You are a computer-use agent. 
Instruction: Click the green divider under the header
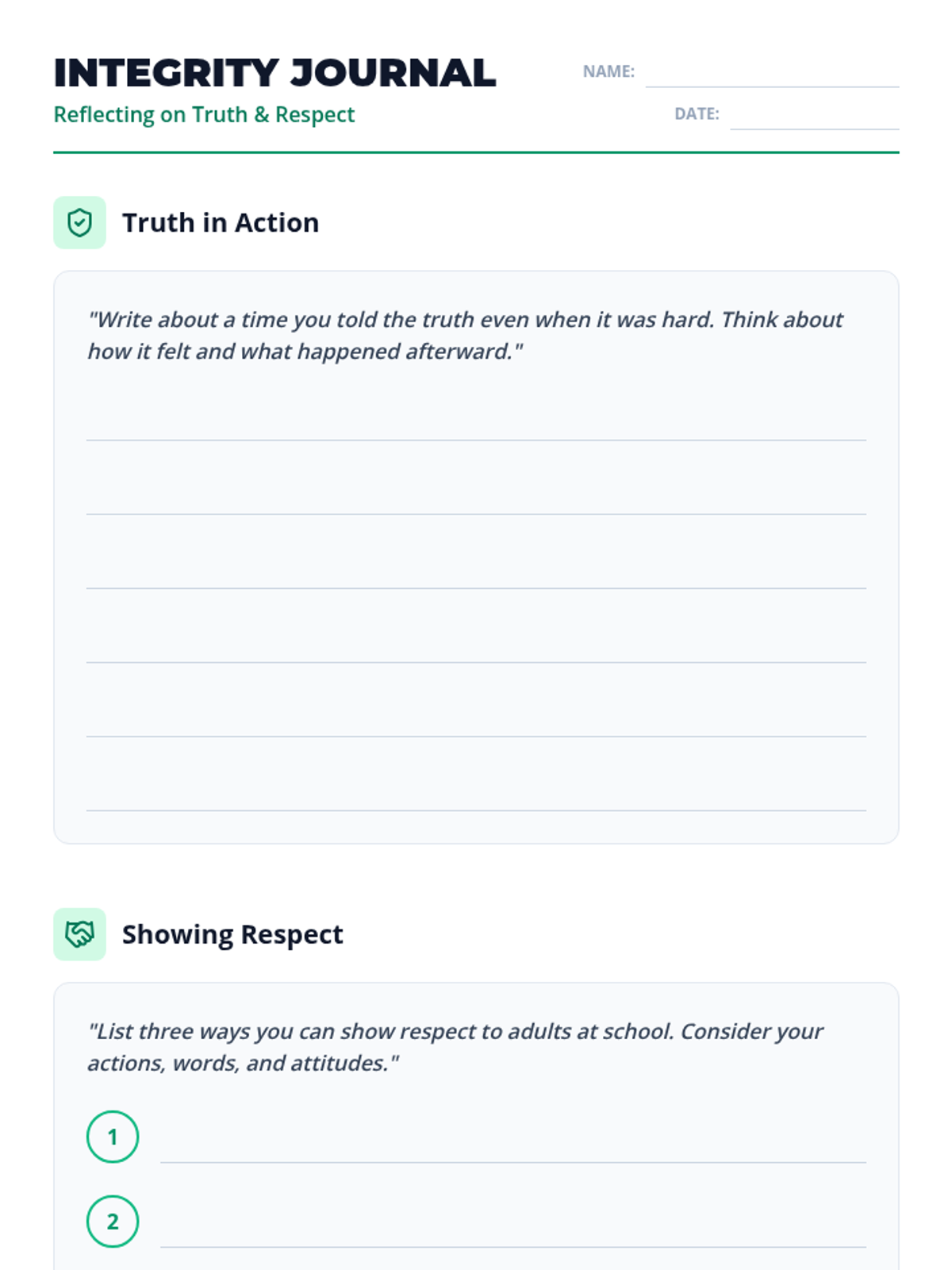tap(476, 152)
